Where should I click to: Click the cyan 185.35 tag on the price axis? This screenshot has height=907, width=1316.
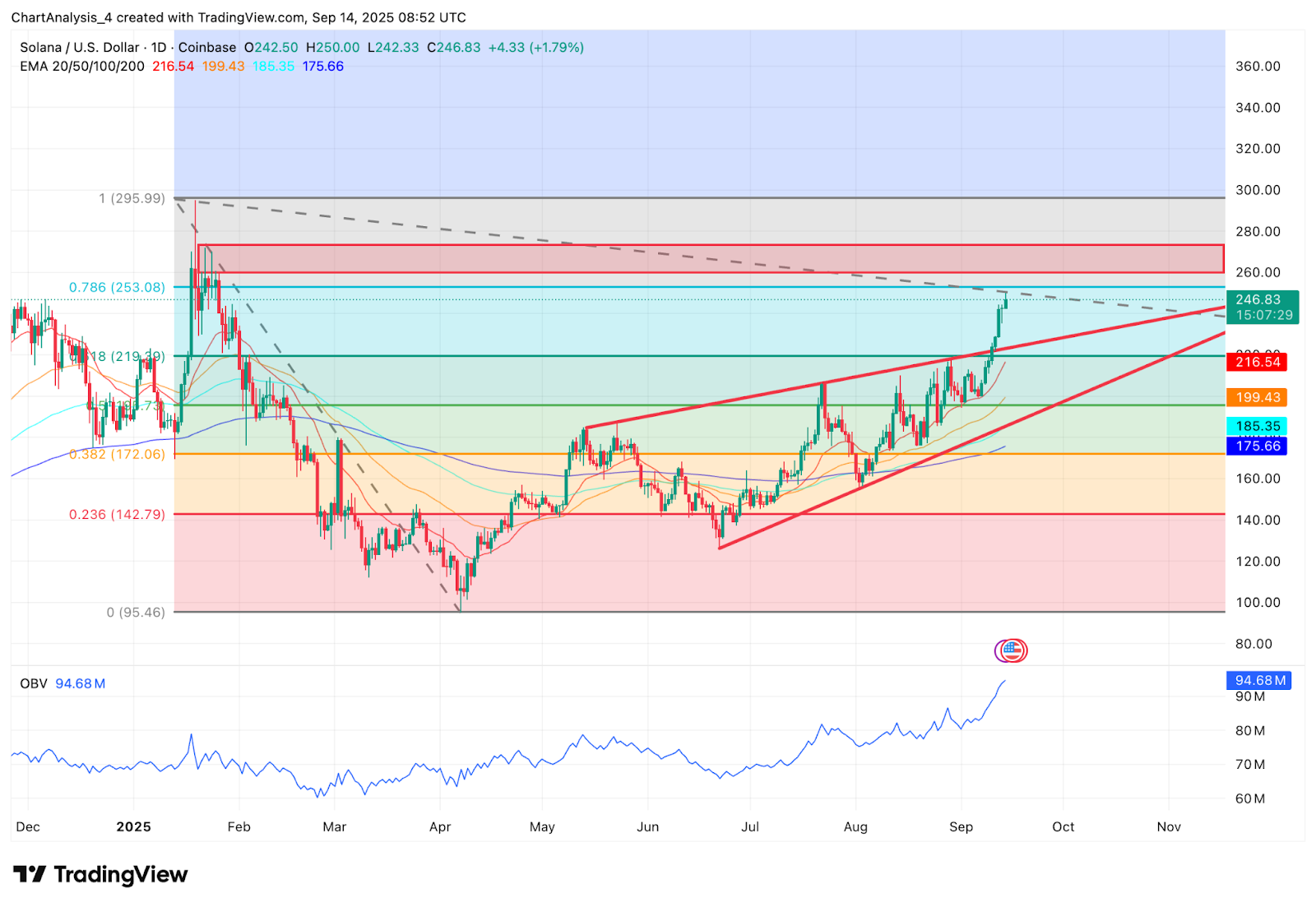point(1257,426)
